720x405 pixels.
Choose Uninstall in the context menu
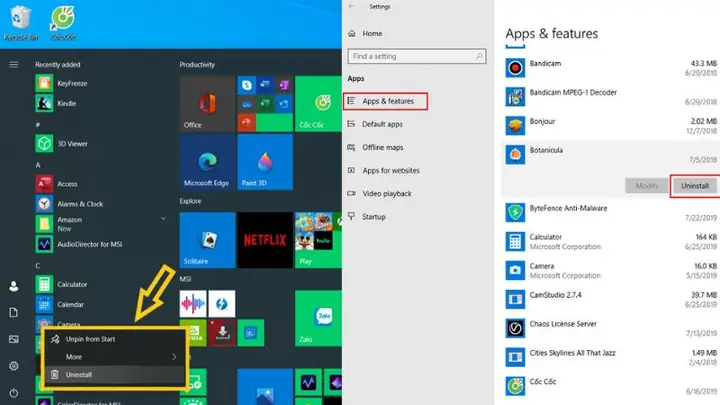[x=114, y=375]
